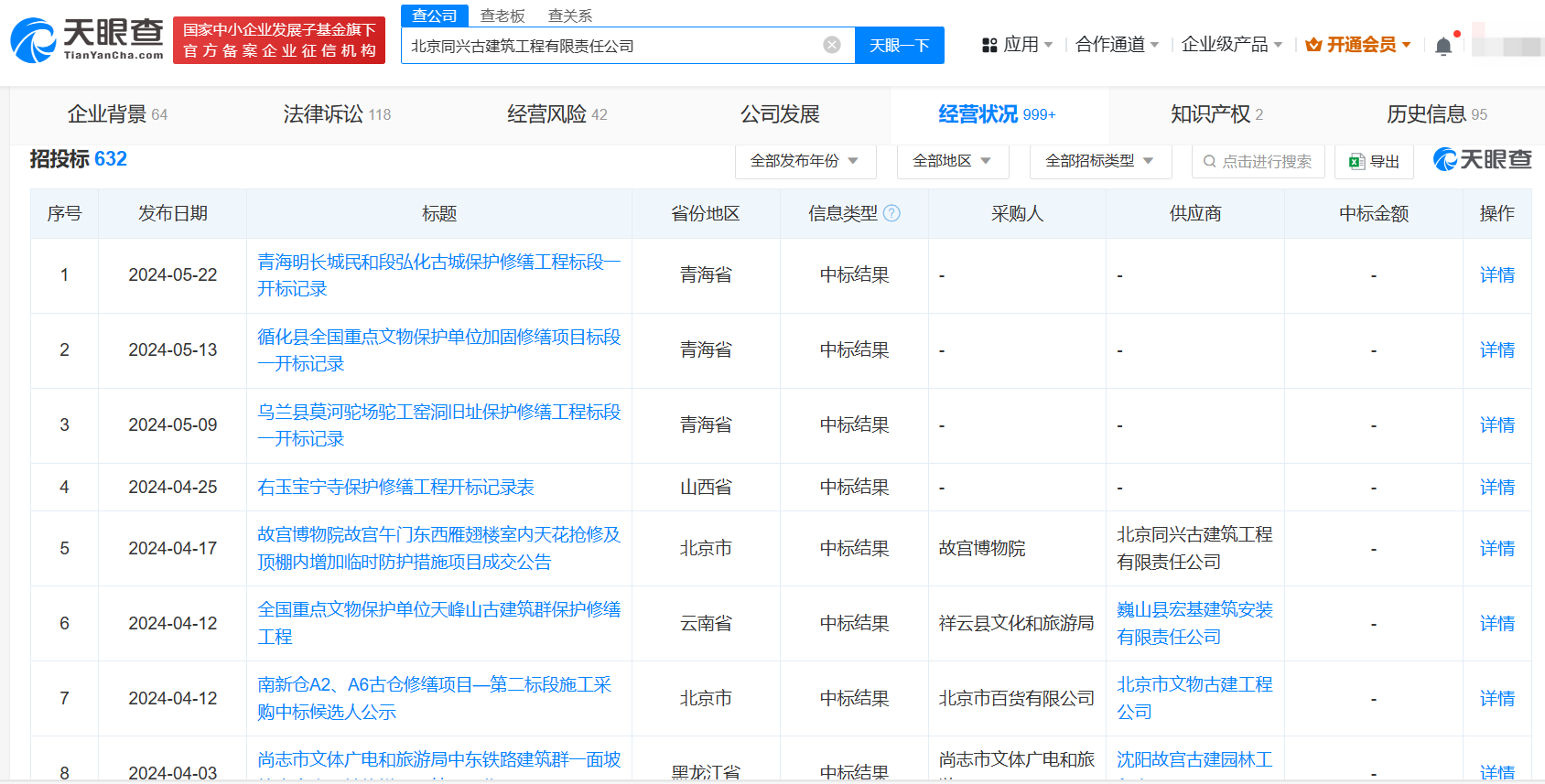Switch to the 查关系 search tab
Screen dimensions: 1545x784
point(570,16)
